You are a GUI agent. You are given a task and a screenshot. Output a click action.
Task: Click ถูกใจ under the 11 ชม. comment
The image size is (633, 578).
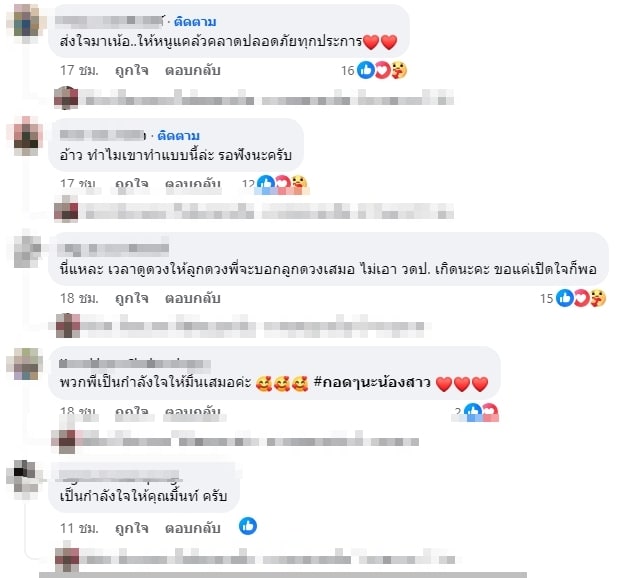click(x=132, y=528)
